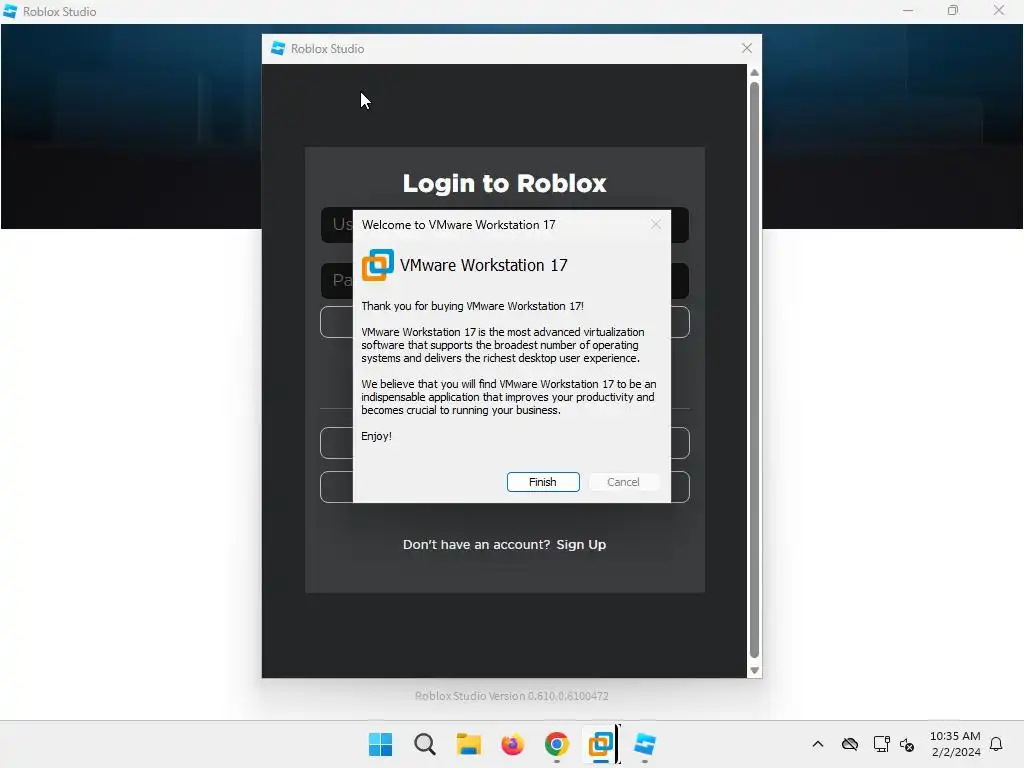1024x768 pixels.
Task: Click the Roblox Studio icon in the main title bar
Action: point(10,11)
